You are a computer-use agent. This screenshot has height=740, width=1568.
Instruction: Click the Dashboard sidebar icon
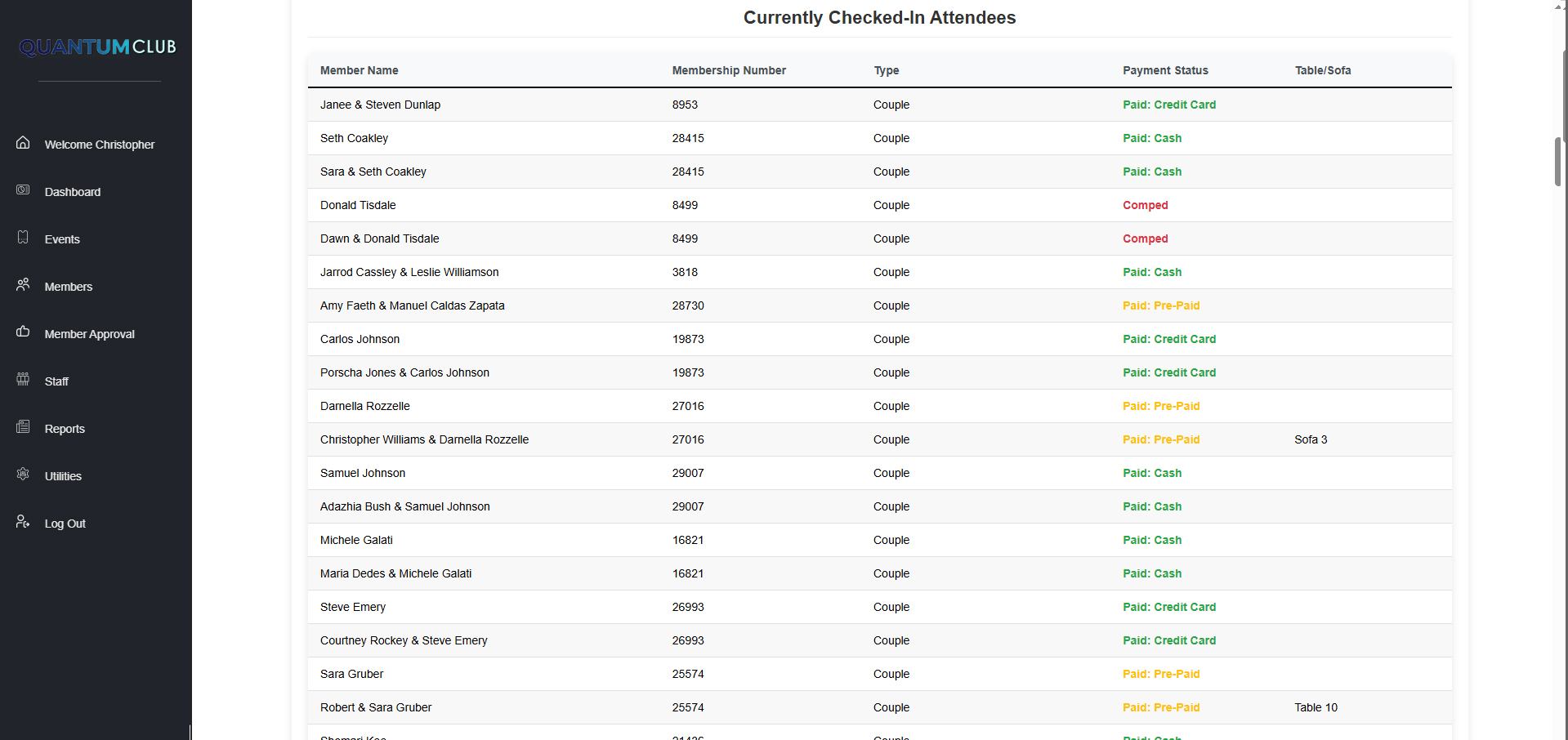click(x=23, y=190)
